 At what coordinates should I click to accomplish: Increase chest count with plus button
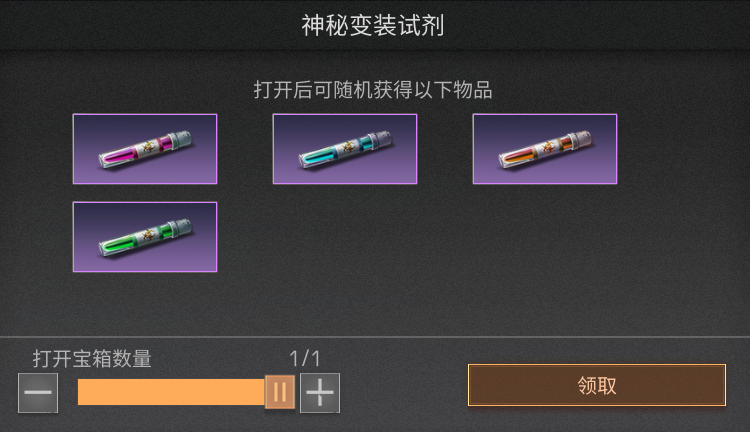(320, 393)
